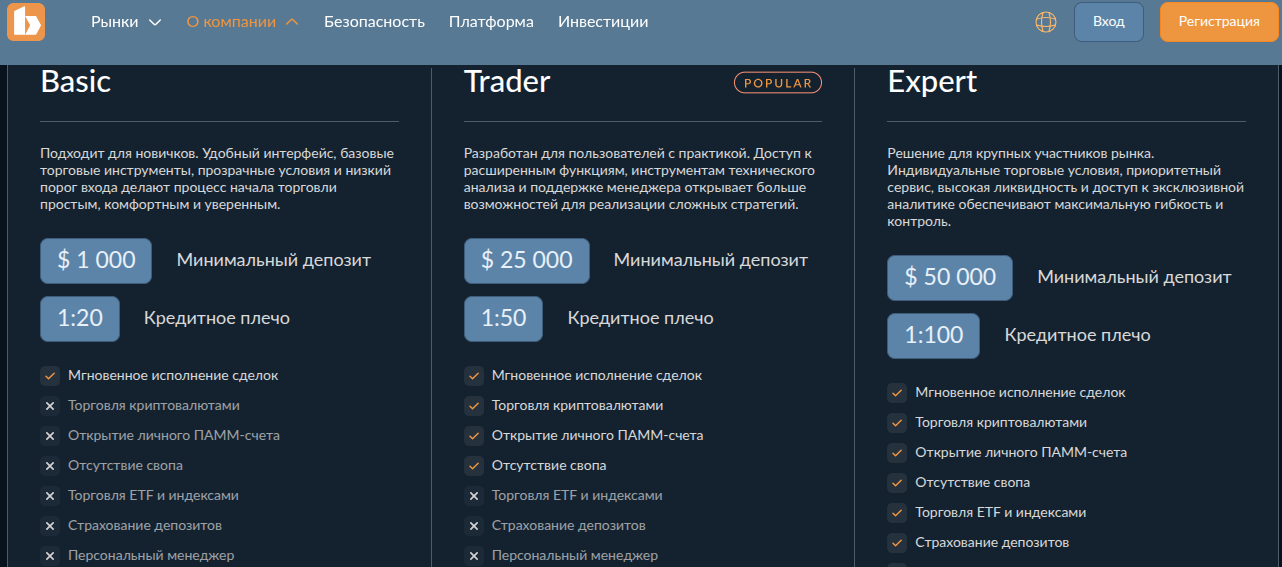Screen dimensions: 1282x567
Task: Go to the Платформа menu item
Action: pos(491,22)
